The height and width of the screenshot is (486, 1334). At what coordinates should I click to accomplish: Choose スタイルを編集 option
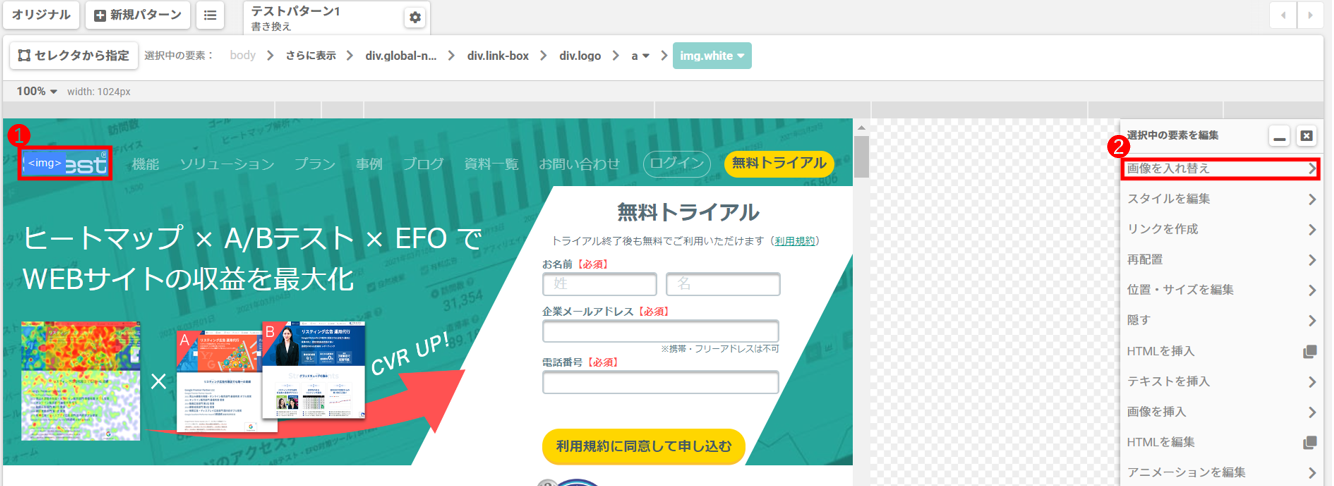(1220, 199)
